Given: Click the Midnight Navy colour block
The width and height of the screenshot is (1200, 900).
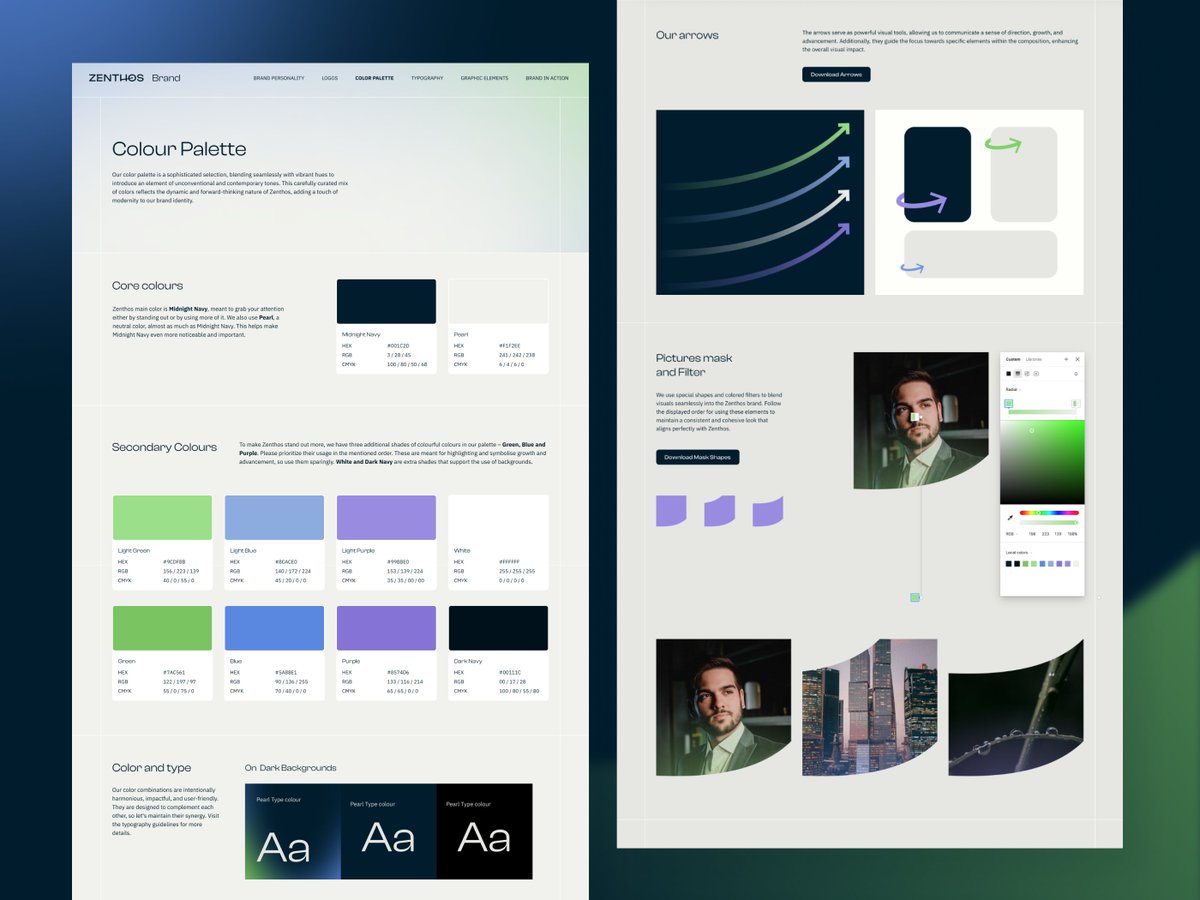Looking at the screenshot, I should coord(386,301).
